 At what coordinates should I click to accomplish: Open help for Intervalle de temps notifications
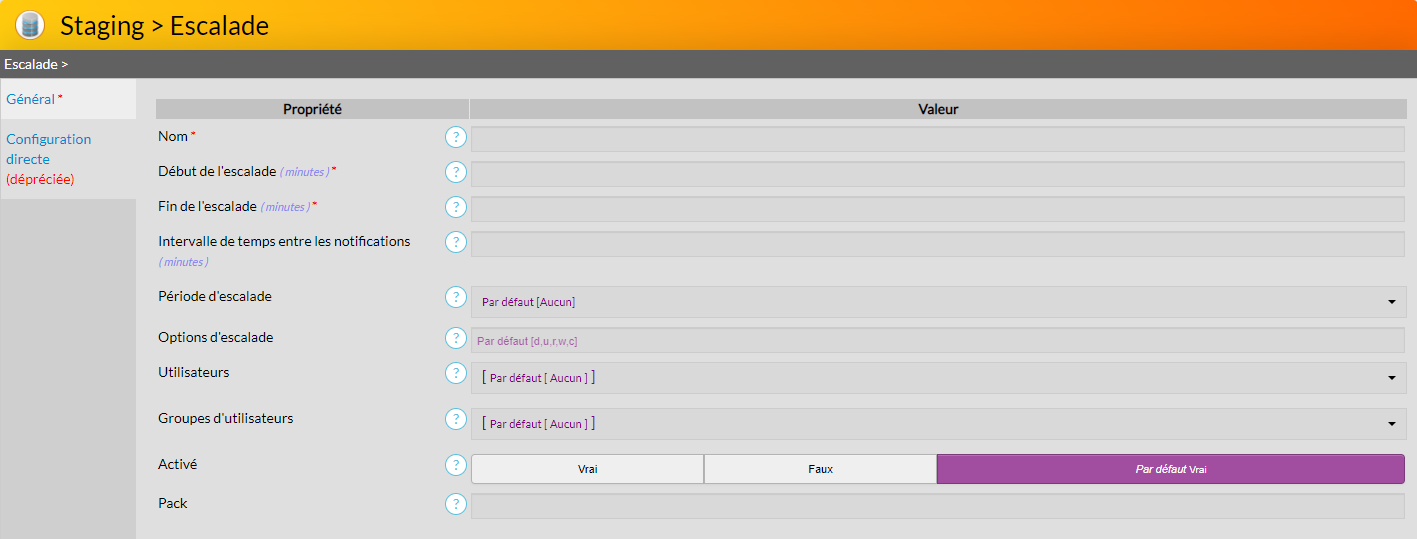click(456, 242)
